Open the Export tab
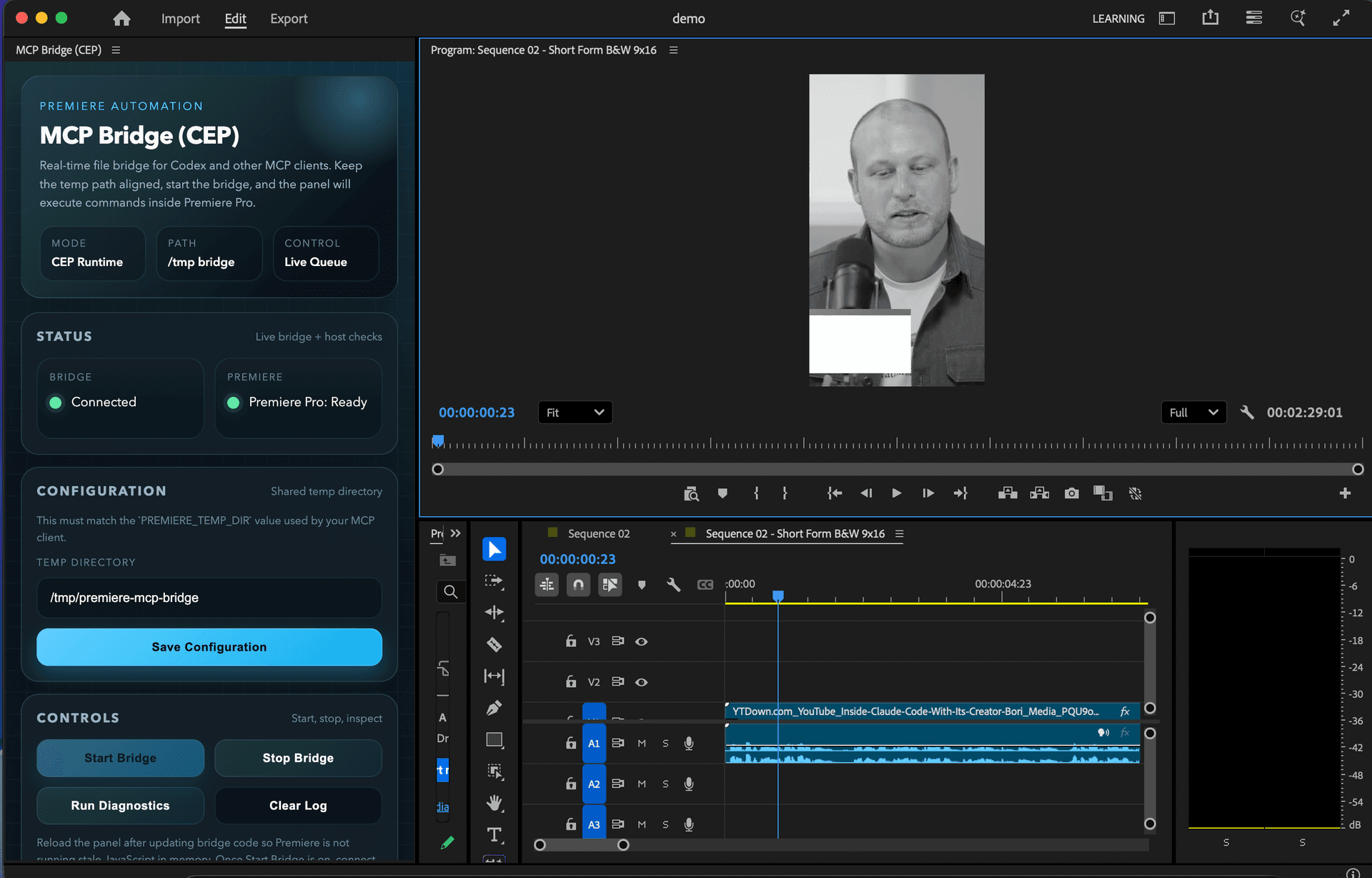This screenshot has height=878, width=1372. tap(289, 19)
